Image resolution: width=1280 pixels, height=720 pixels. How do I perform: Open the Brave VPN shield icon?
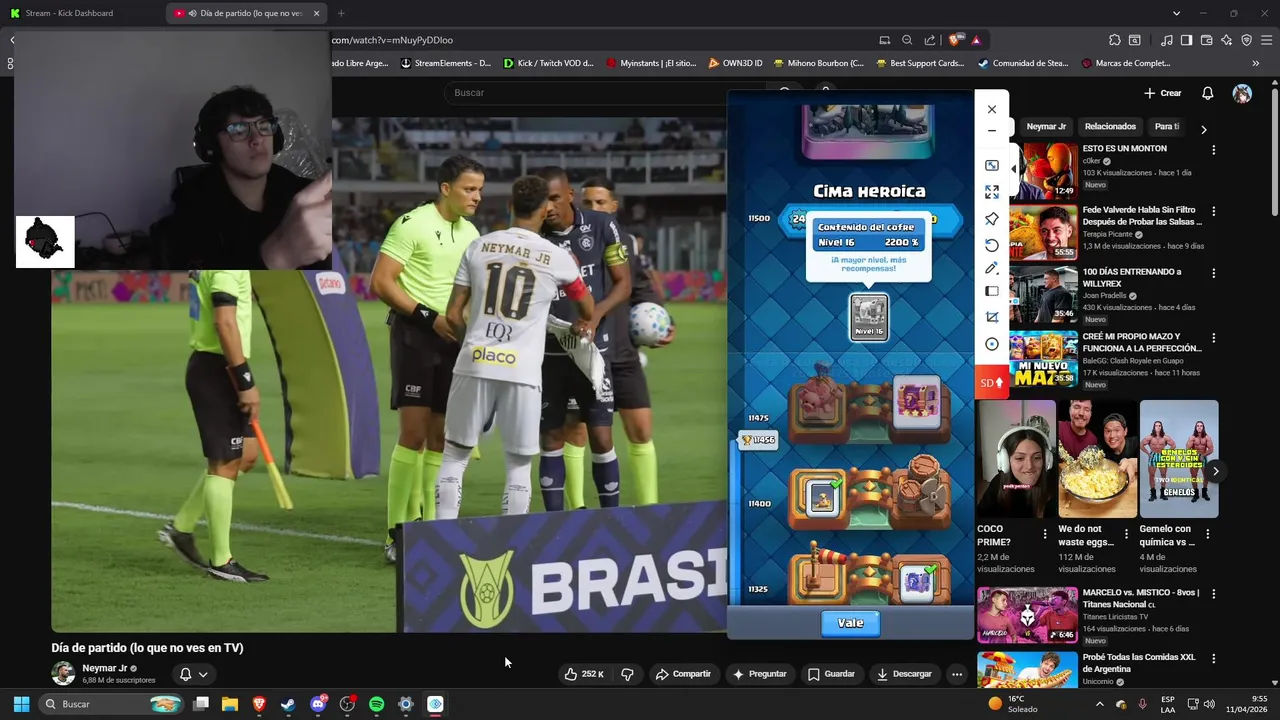[1246, 40]
